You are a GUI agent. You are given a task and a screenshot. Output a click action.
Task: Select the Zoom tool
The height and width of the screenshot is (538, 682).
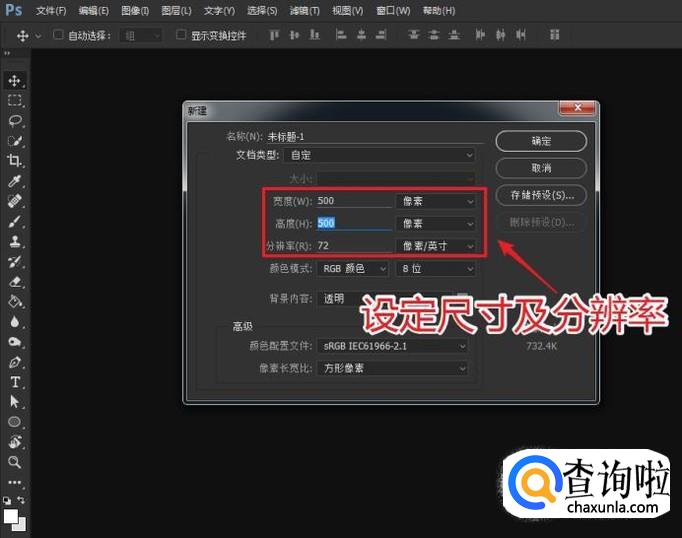14,462
